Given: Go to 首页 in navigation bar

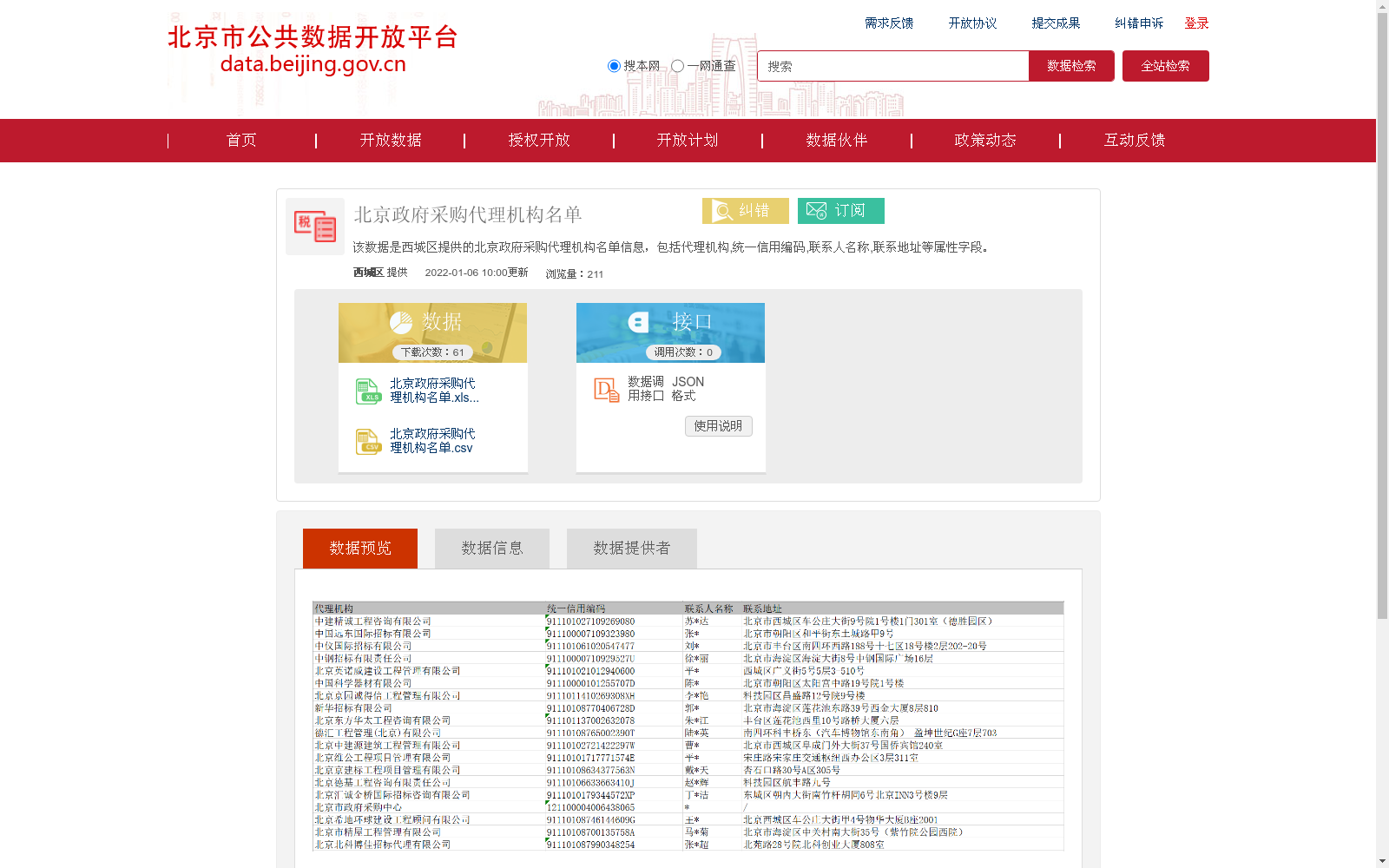Looking at the screenshot, I should point(241,141).
